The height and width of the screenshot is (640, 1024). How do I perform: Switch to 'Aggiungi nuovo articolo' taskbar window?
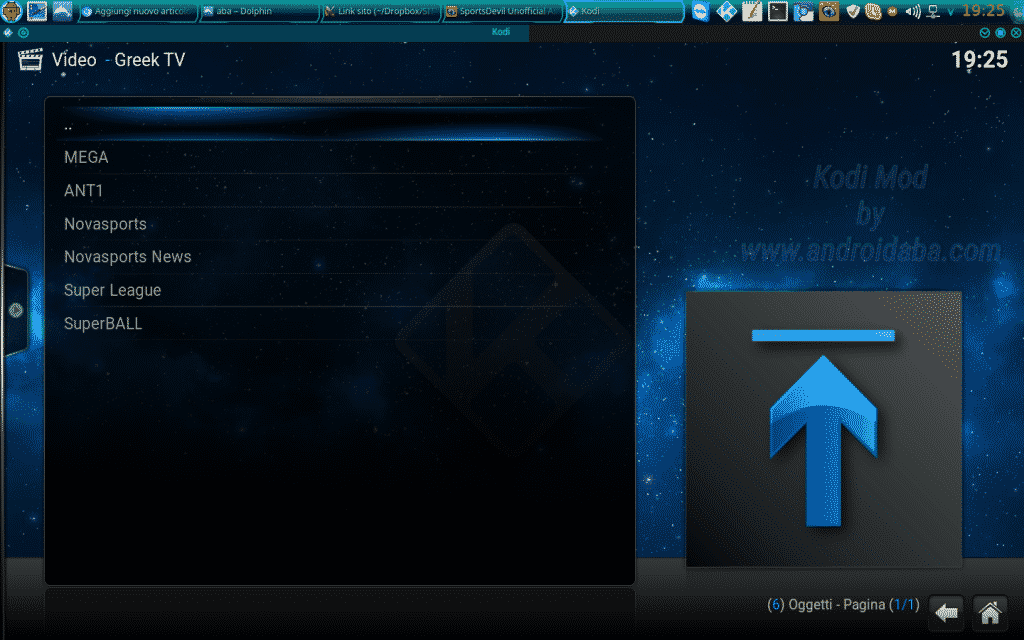[x=138, y=11]
